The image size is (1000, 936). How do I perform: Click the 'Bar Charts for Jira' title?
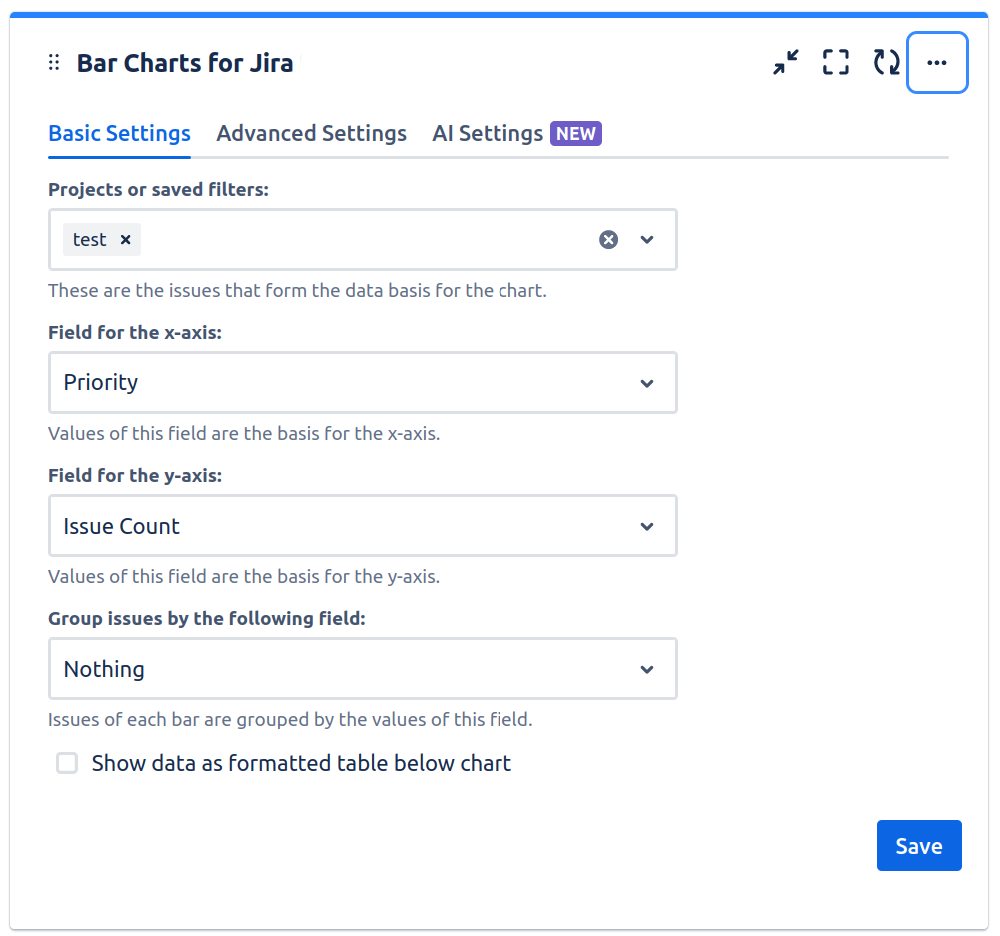[x=185, y=64]
